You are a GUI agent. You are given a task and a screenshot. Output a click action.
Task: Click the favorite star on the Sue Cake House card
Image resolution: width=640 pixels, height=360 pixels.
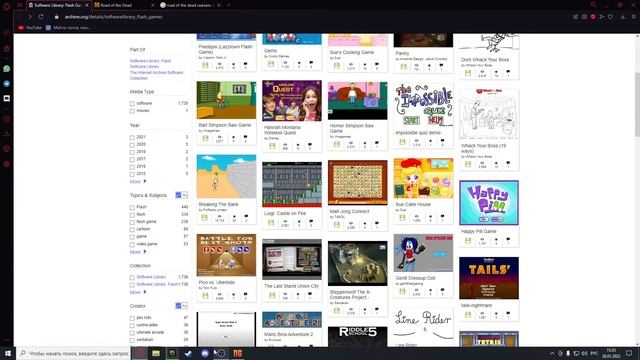[430, 218]
